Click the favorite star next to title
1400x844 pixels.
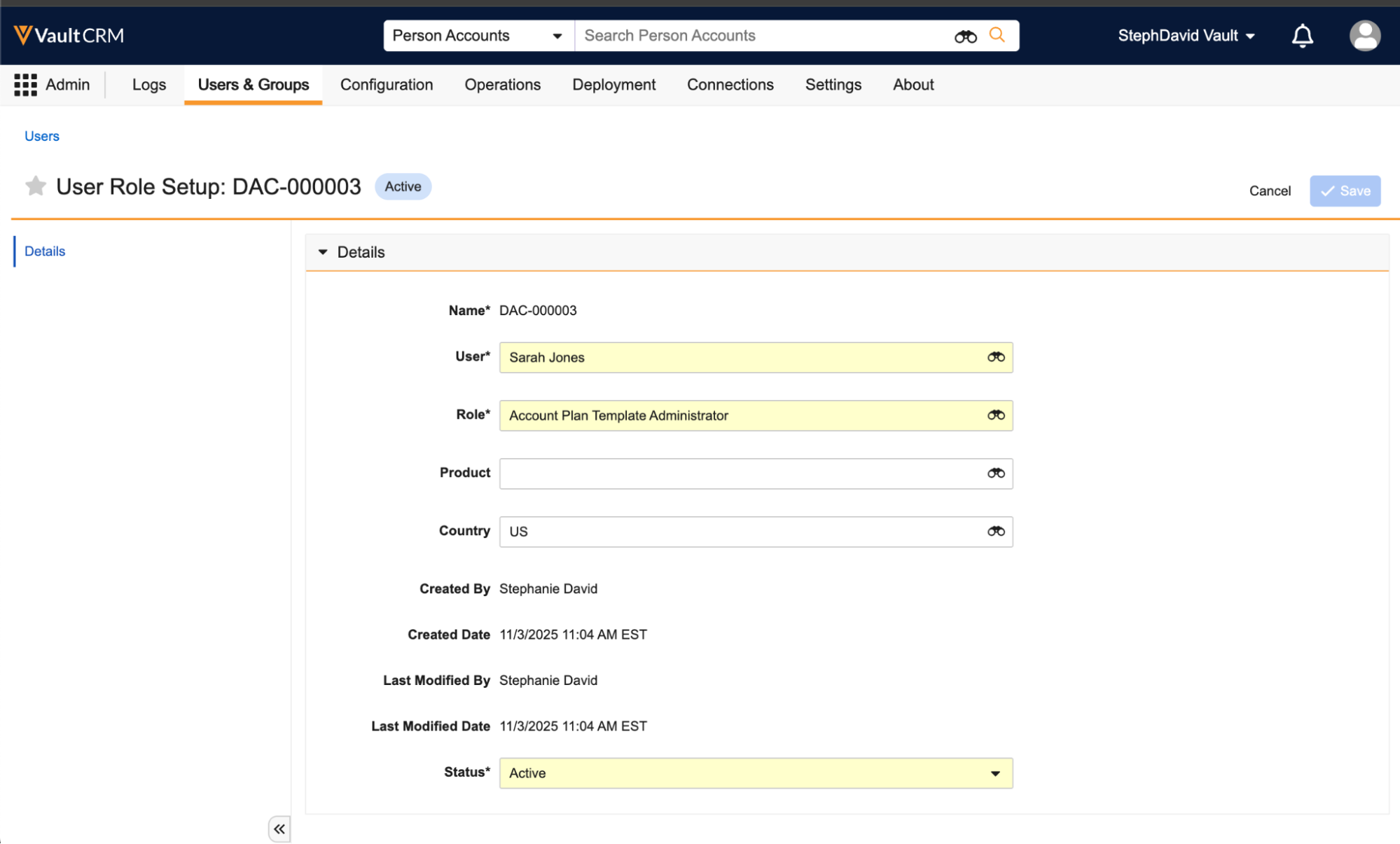tap(35, 186)
